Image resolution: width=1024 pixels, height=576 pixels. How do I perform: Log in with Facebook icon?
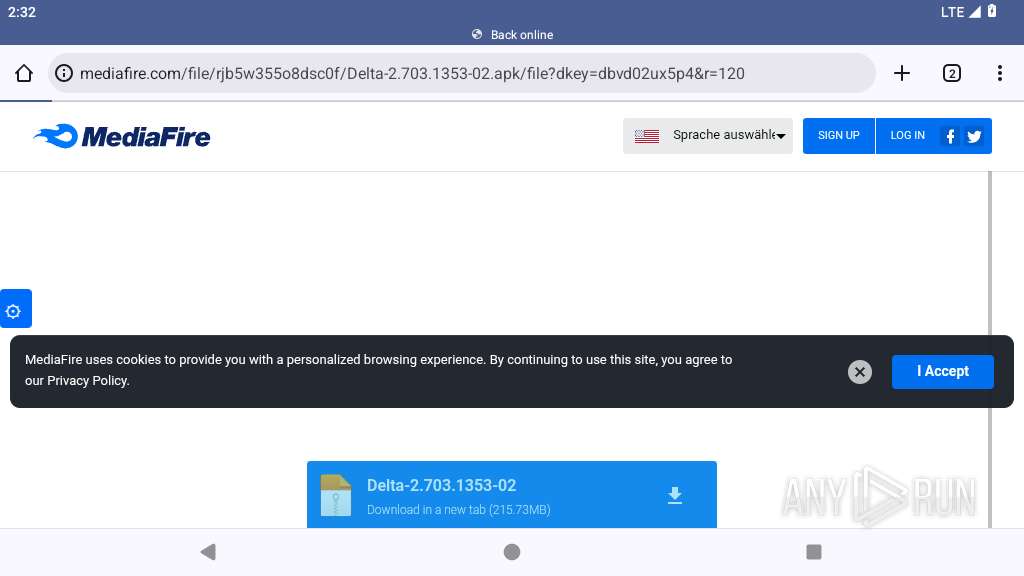[950, 136]
